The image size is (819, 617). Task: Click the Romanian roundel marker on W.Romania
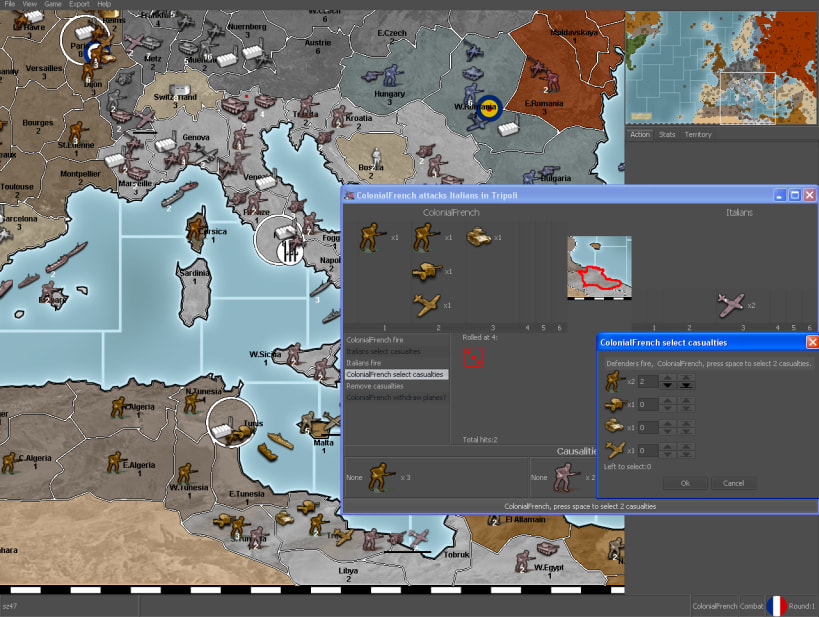click(489, 109)
